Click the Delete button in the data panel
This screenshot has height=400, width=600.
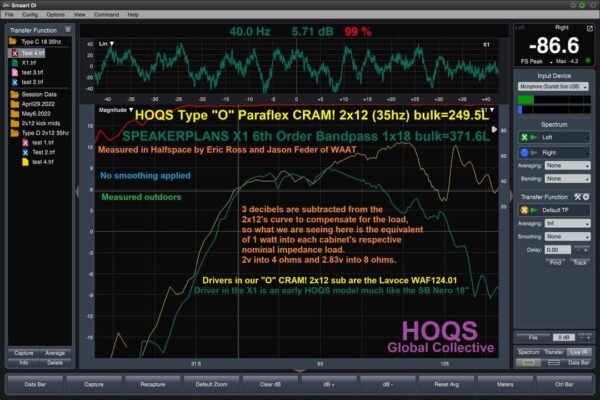[55, 362]
